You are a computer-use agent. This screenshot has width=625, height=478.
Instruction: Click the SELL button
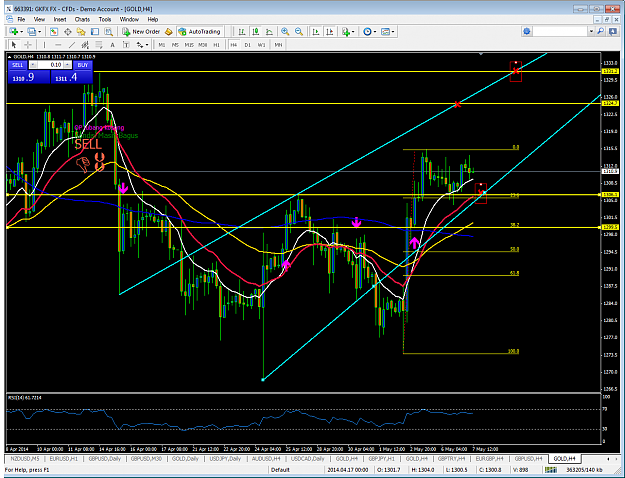(18, 65)
